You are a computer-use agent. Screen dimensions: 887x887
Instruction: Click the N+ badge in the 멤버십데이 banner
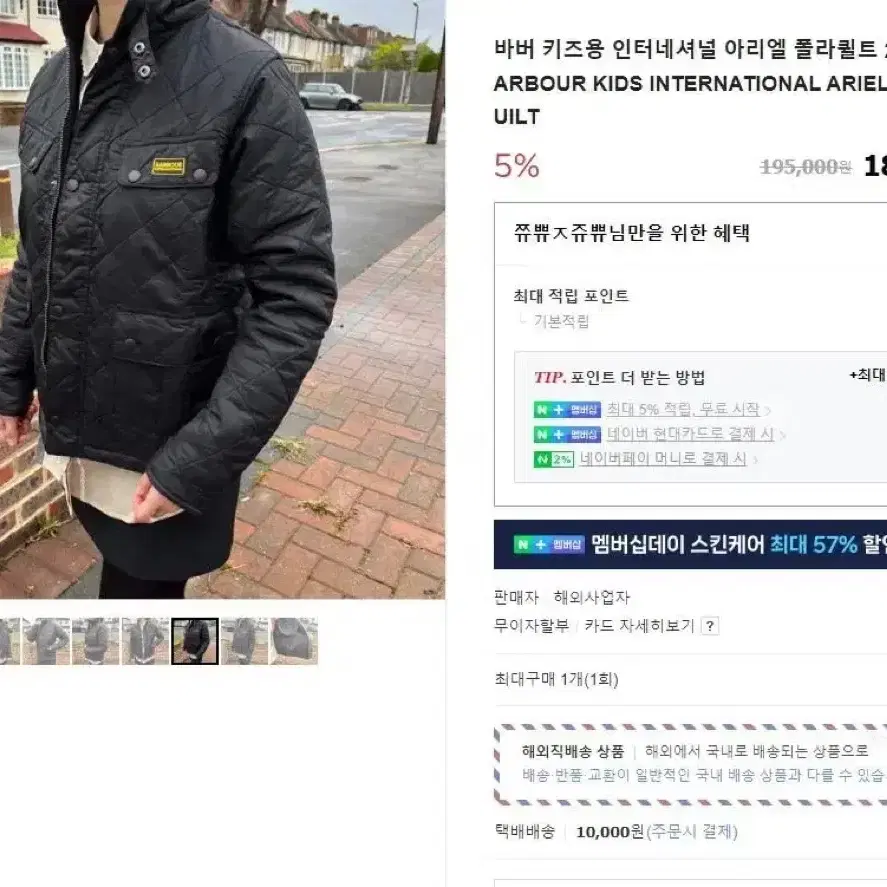point(548,544)
